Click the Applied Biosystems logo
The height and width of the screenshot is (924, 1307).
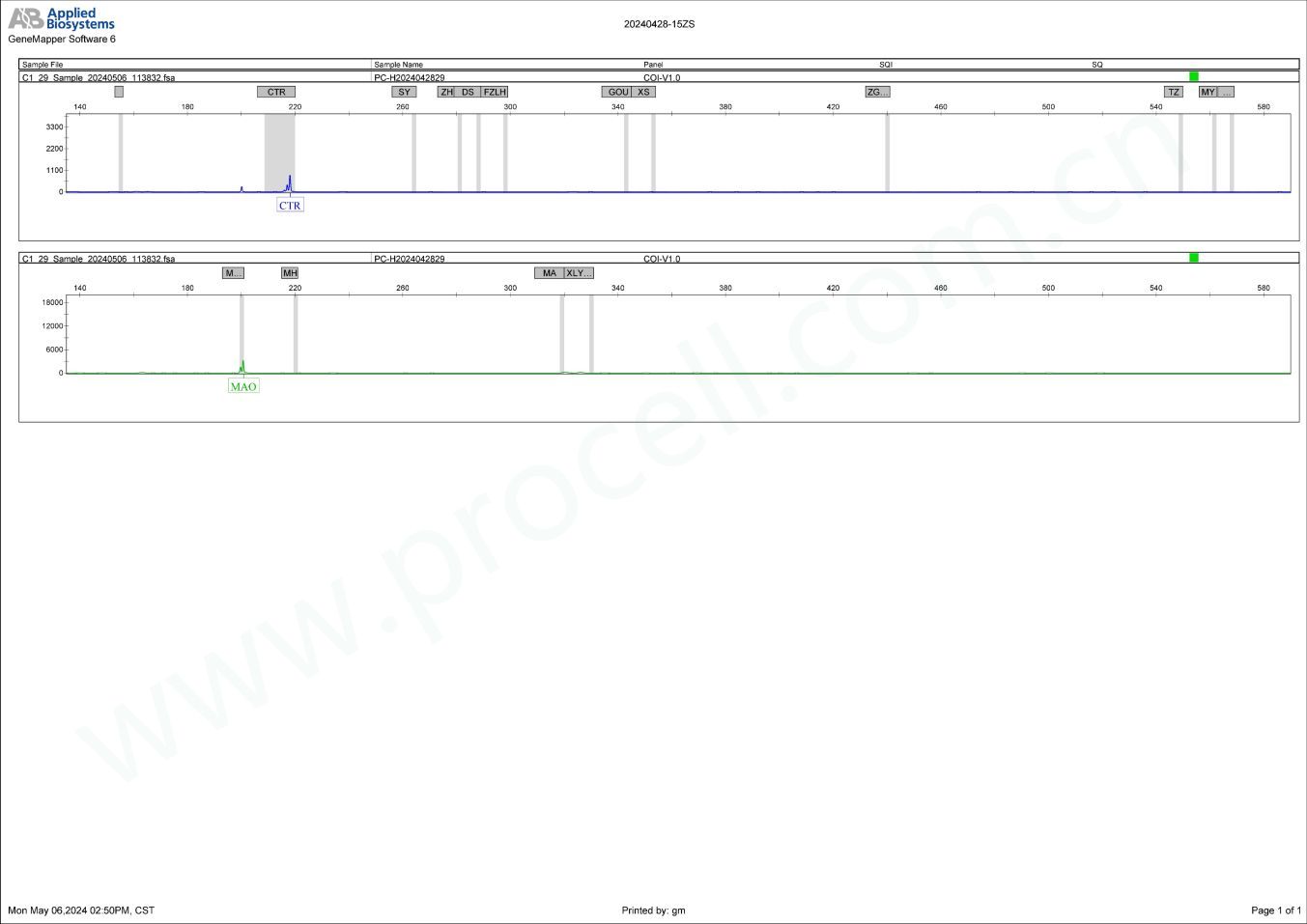[62, 18]
